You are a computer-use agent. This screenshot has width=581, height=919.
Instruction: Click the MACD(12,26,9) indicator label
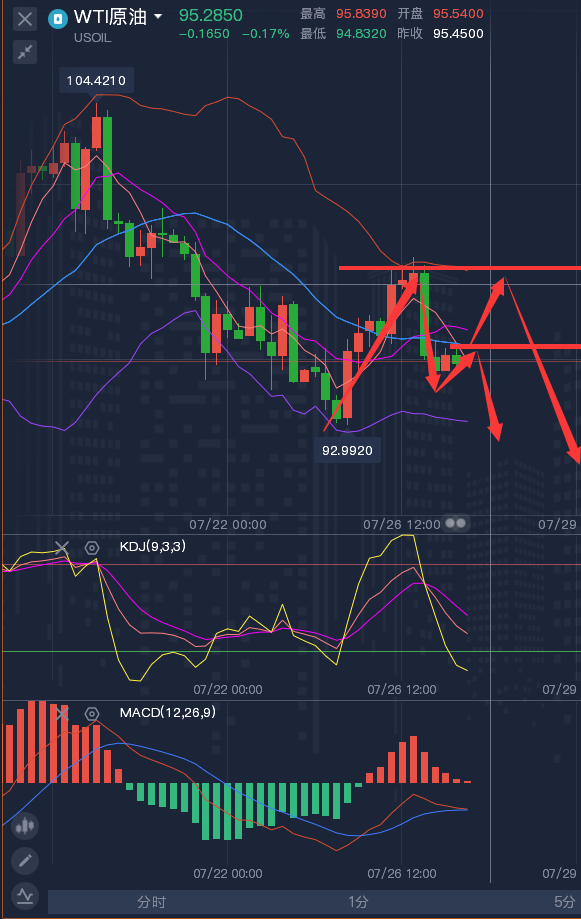[168, 713]
